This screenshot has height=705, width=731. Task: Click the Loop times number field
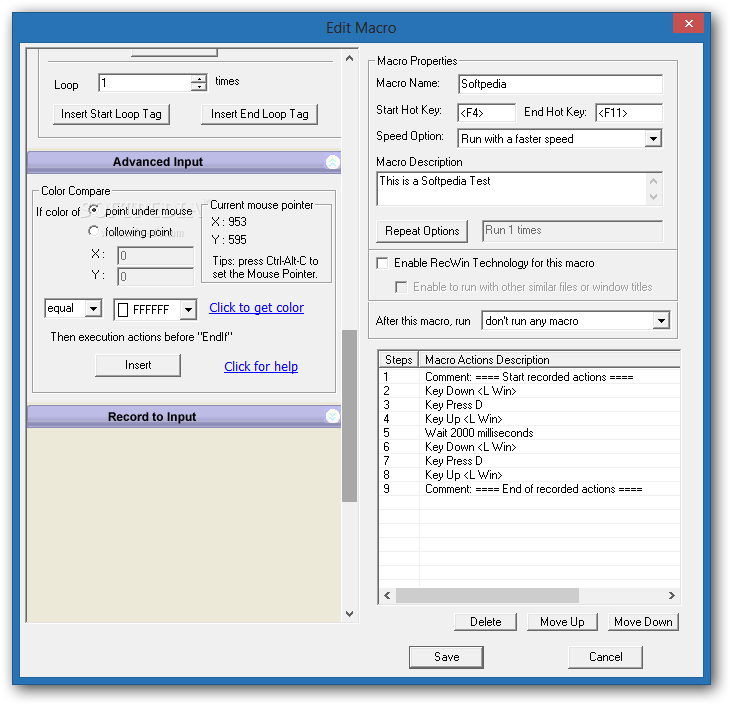145,83
